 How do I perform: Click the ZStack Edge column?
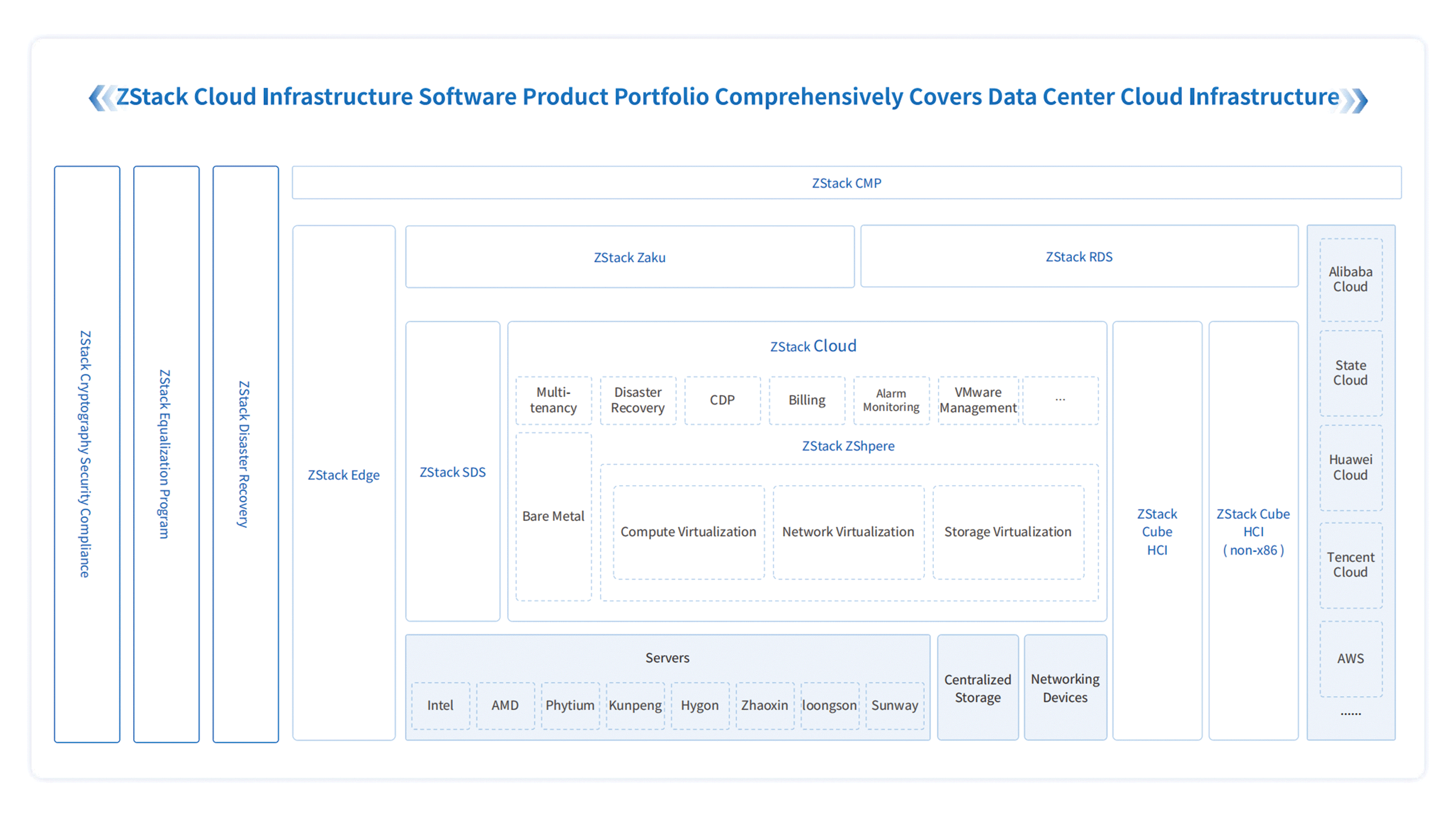tap(344, 482)
